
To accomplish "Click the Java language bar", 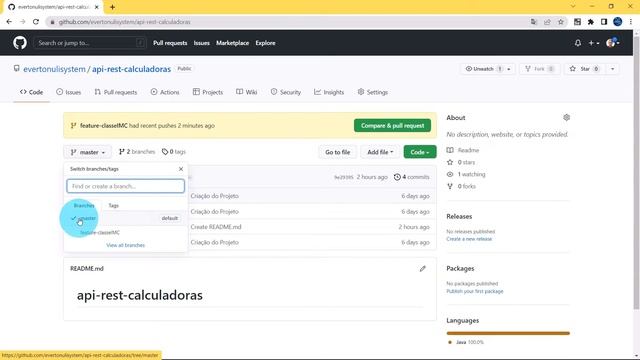I will pos(508,333).
